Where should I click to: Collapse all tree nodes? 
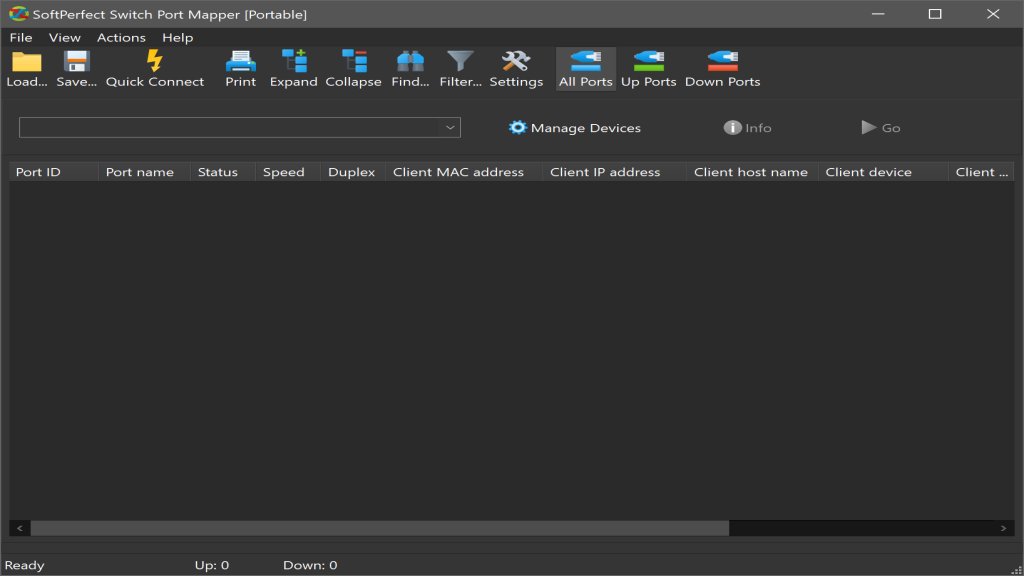[353, 69]
